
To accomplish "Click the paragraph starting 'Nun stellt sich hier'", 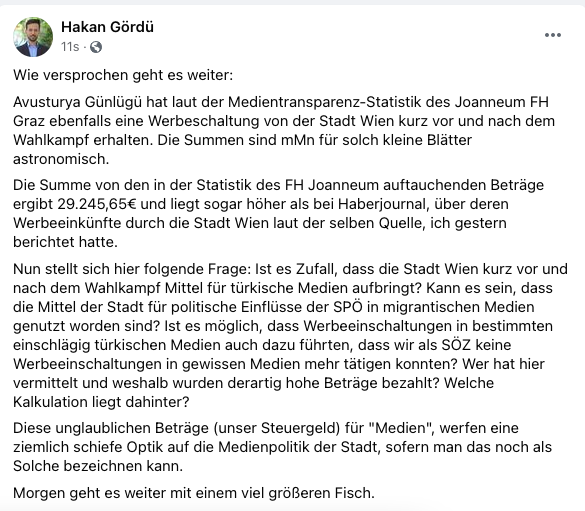I will point(290,335).
